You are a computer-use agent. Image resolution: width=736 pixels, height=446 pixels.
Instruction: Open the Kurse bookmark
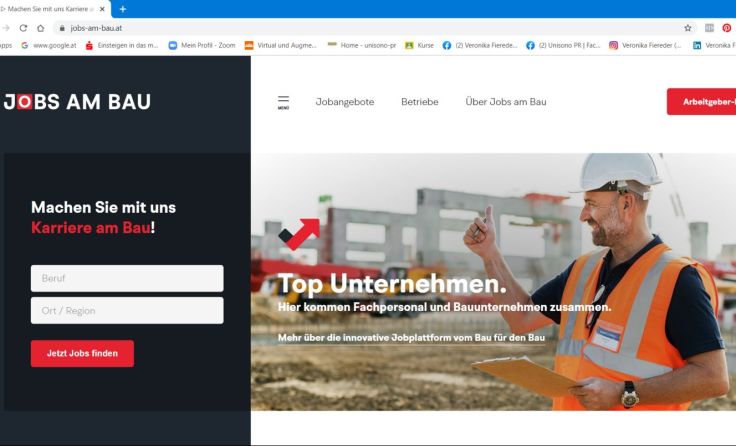420,46
